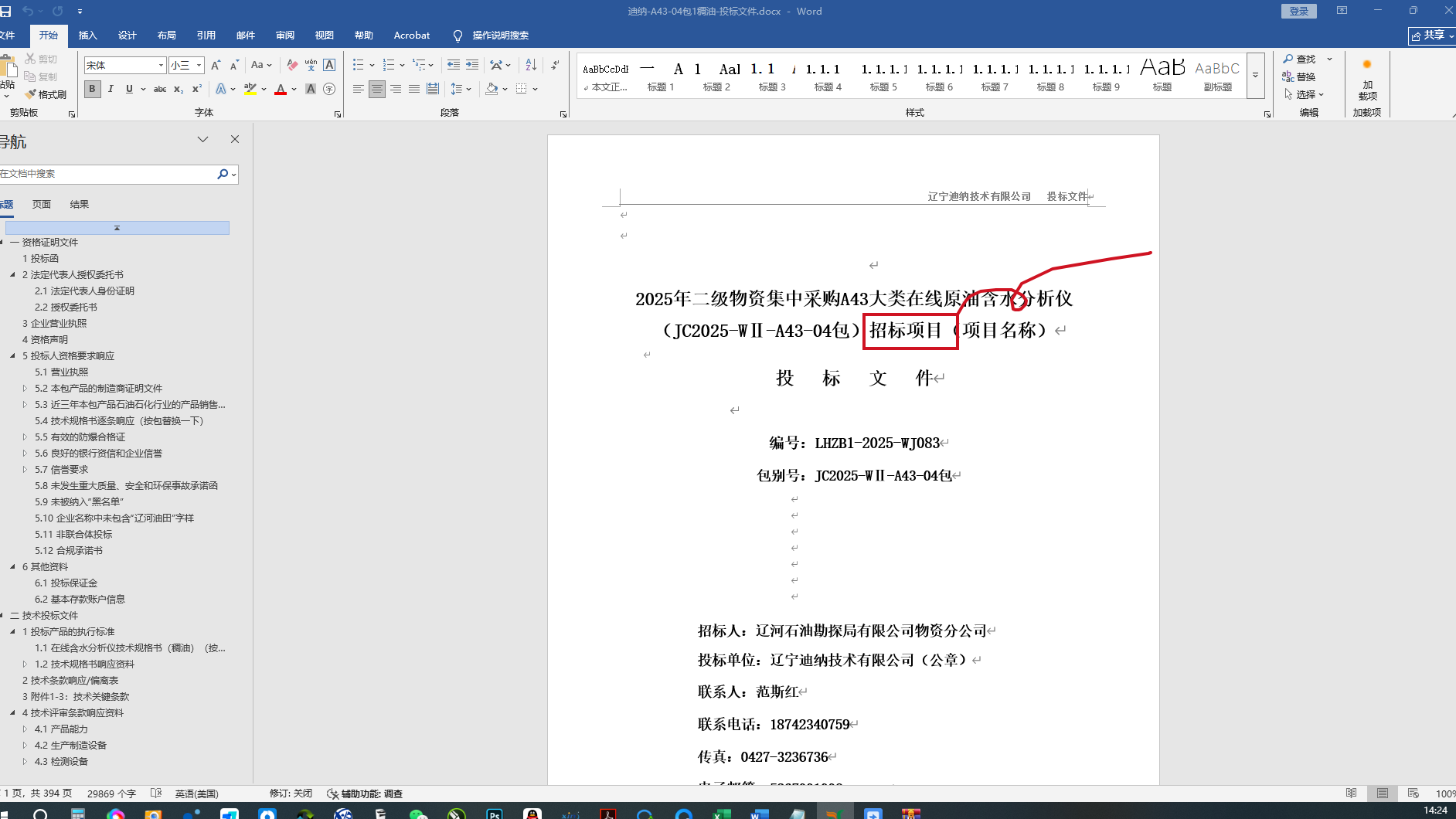Image resolution: width=1456 pixels, height=819 pixels.
Task: Switch to 页面 tab in navigation pane
Action: point(42,205)
